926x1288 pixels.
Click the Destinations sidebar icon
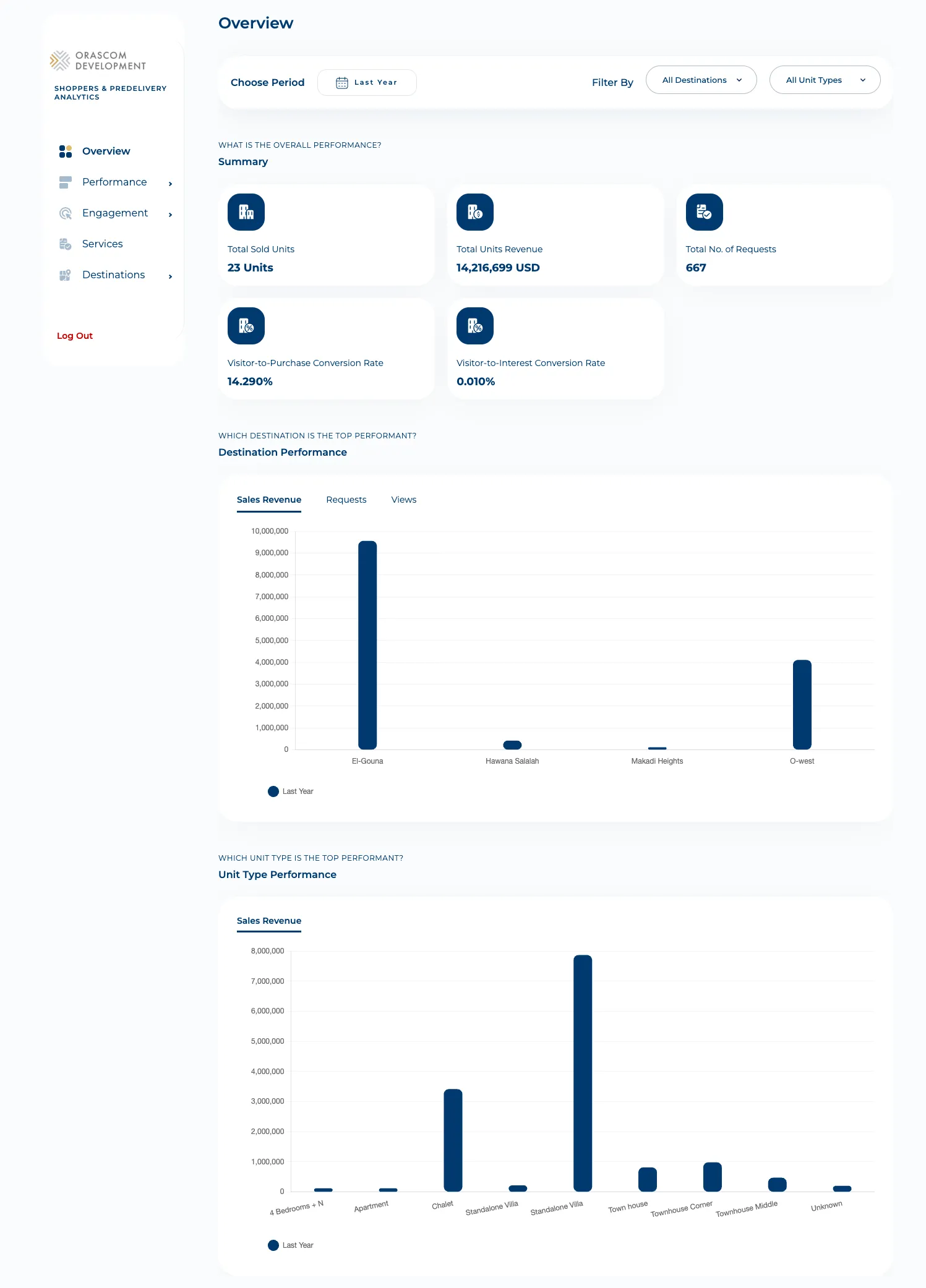66,275
